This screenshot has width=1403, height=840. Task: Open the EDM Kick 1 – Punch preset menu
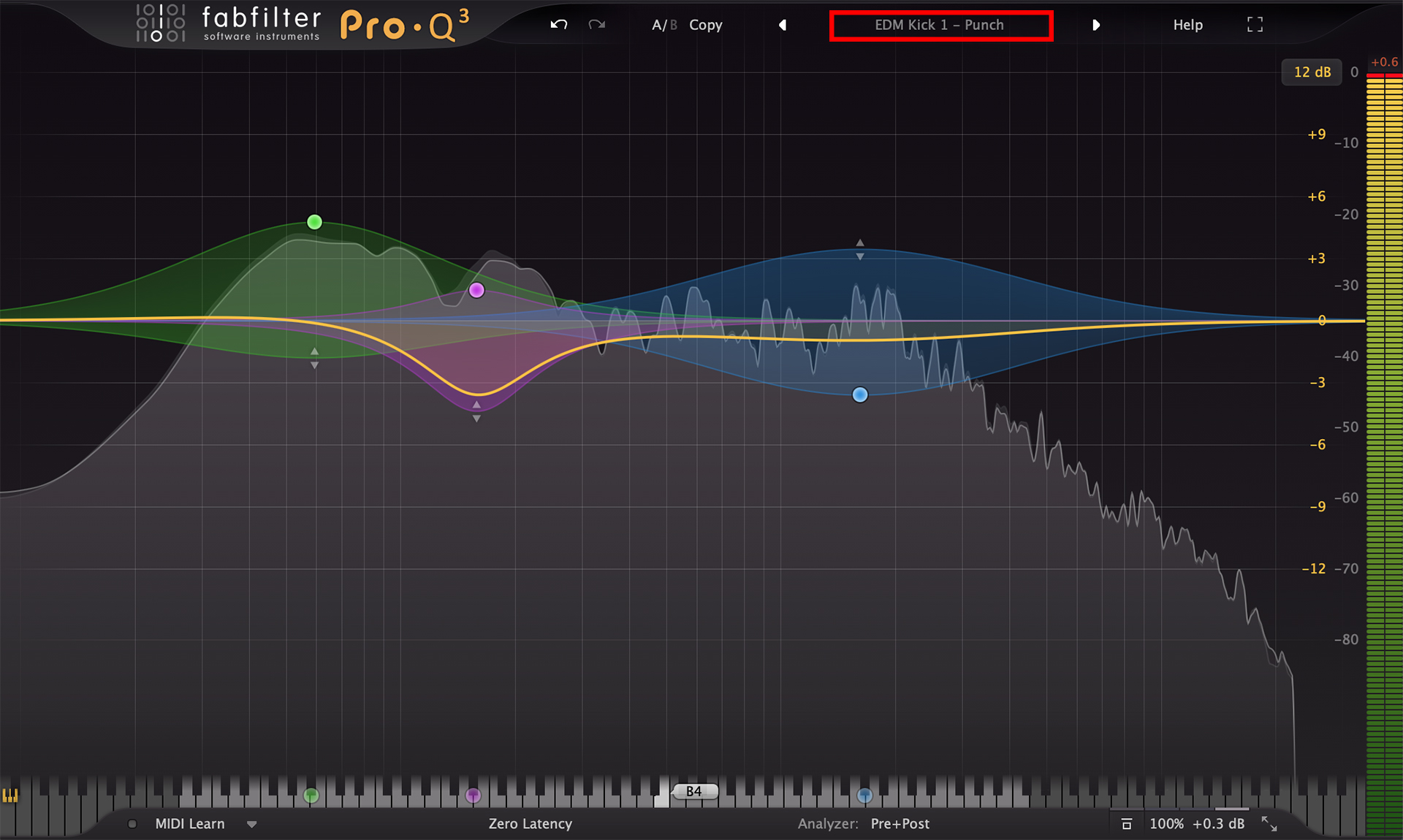tap(940, 26)
